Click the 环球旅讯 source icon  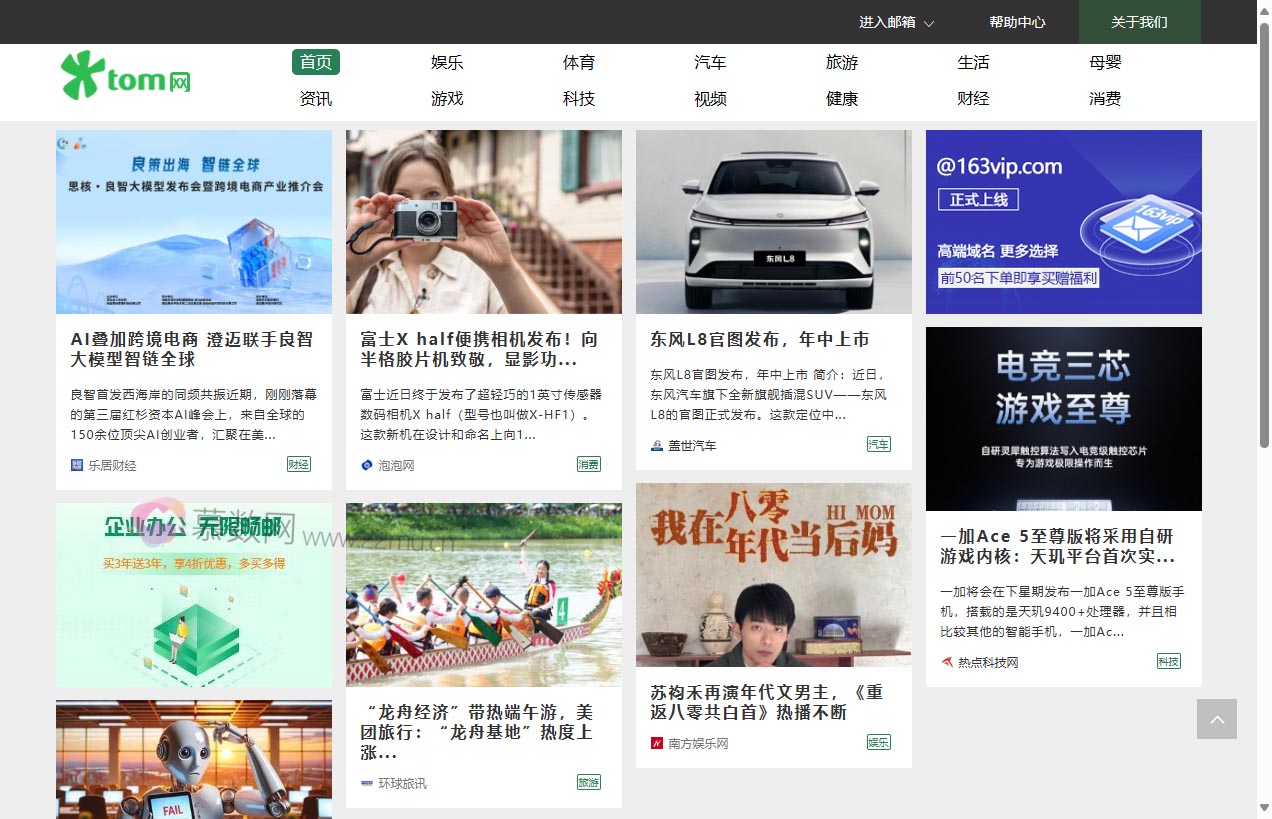367,783
